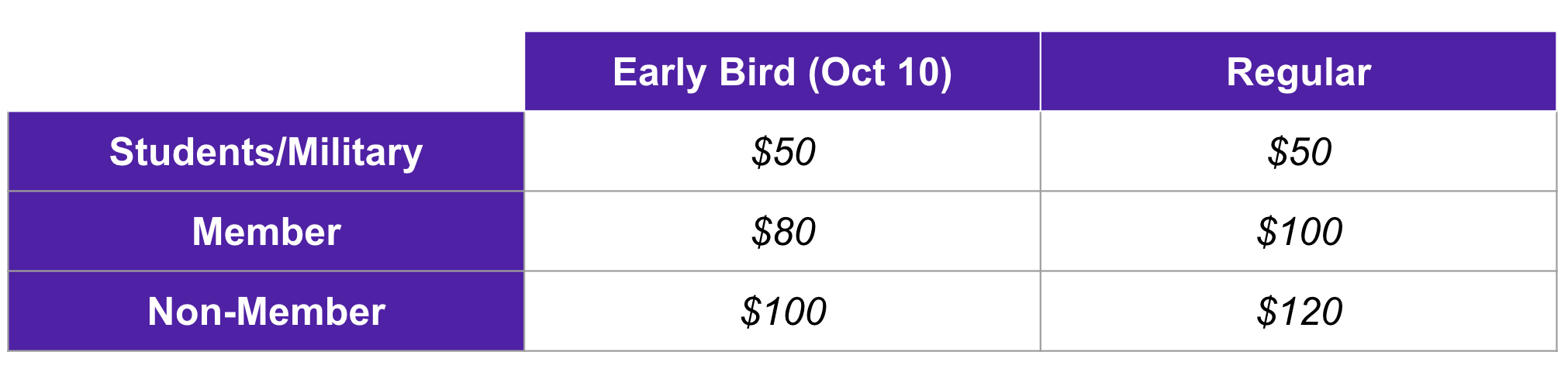Click the Students/Military row header
The width and height of the screenshot is (1568, 383).
click(266, 152)
